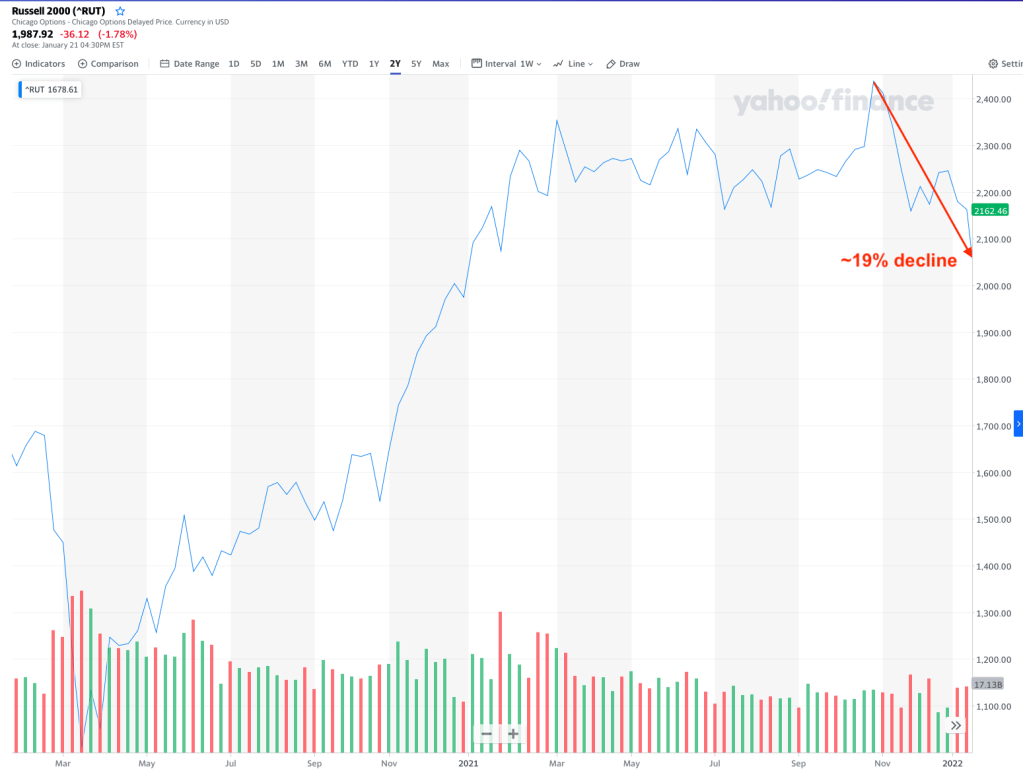
Task: Add Russell 2000 to watchlist star
Action: pyautogui.click(x=120, y=11)
